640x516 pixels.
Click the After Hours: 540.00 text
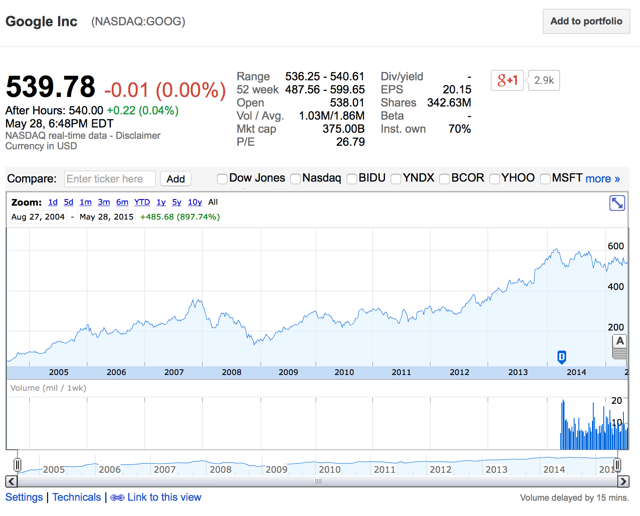[x=54, y=110]
